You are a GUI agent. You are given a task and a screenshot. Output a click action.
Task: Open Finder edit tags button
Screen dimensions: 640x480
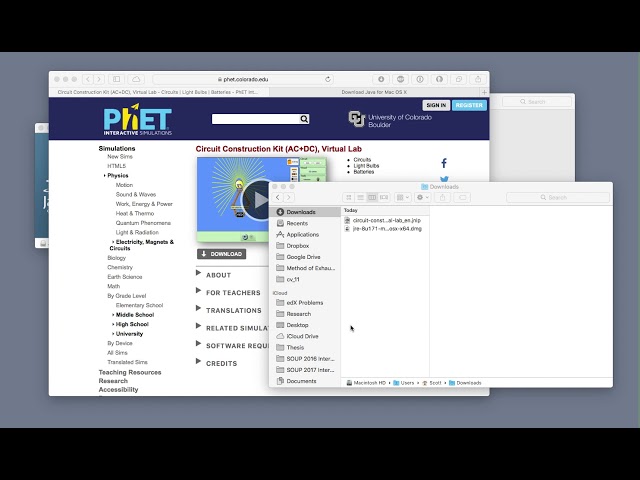[x=462, y=198]
